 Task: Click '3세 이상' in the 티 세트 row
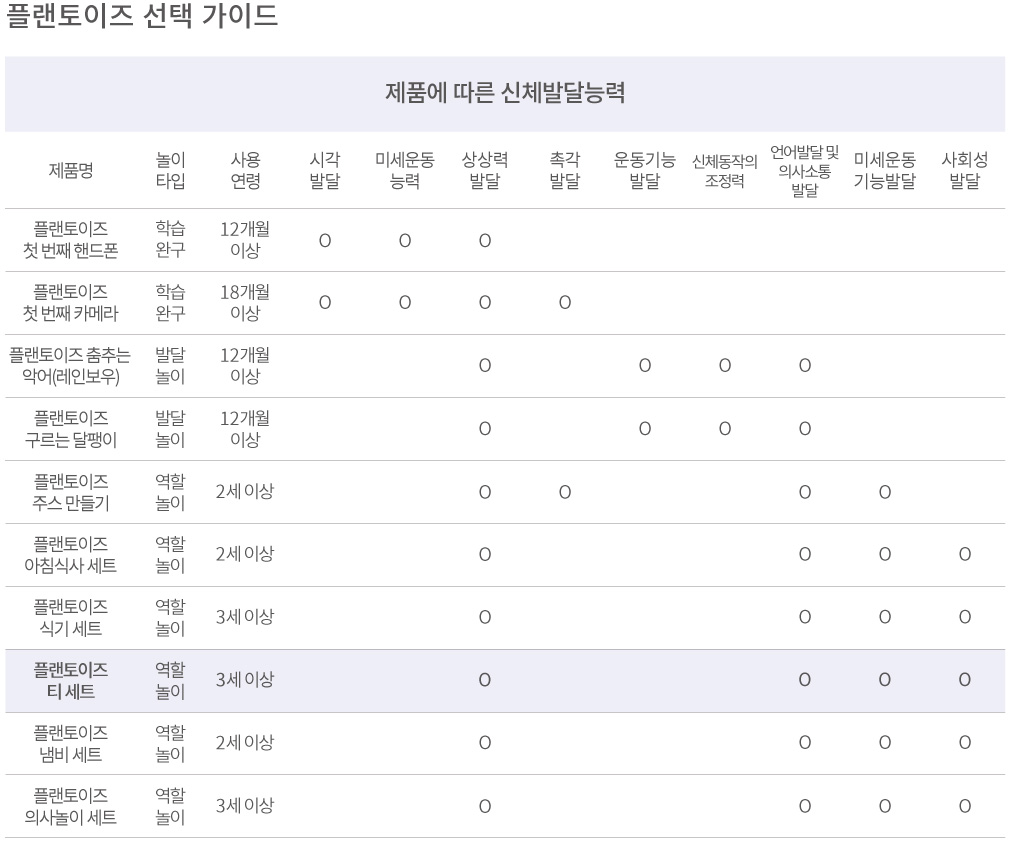pyautogui.click(x=245, y=680)
